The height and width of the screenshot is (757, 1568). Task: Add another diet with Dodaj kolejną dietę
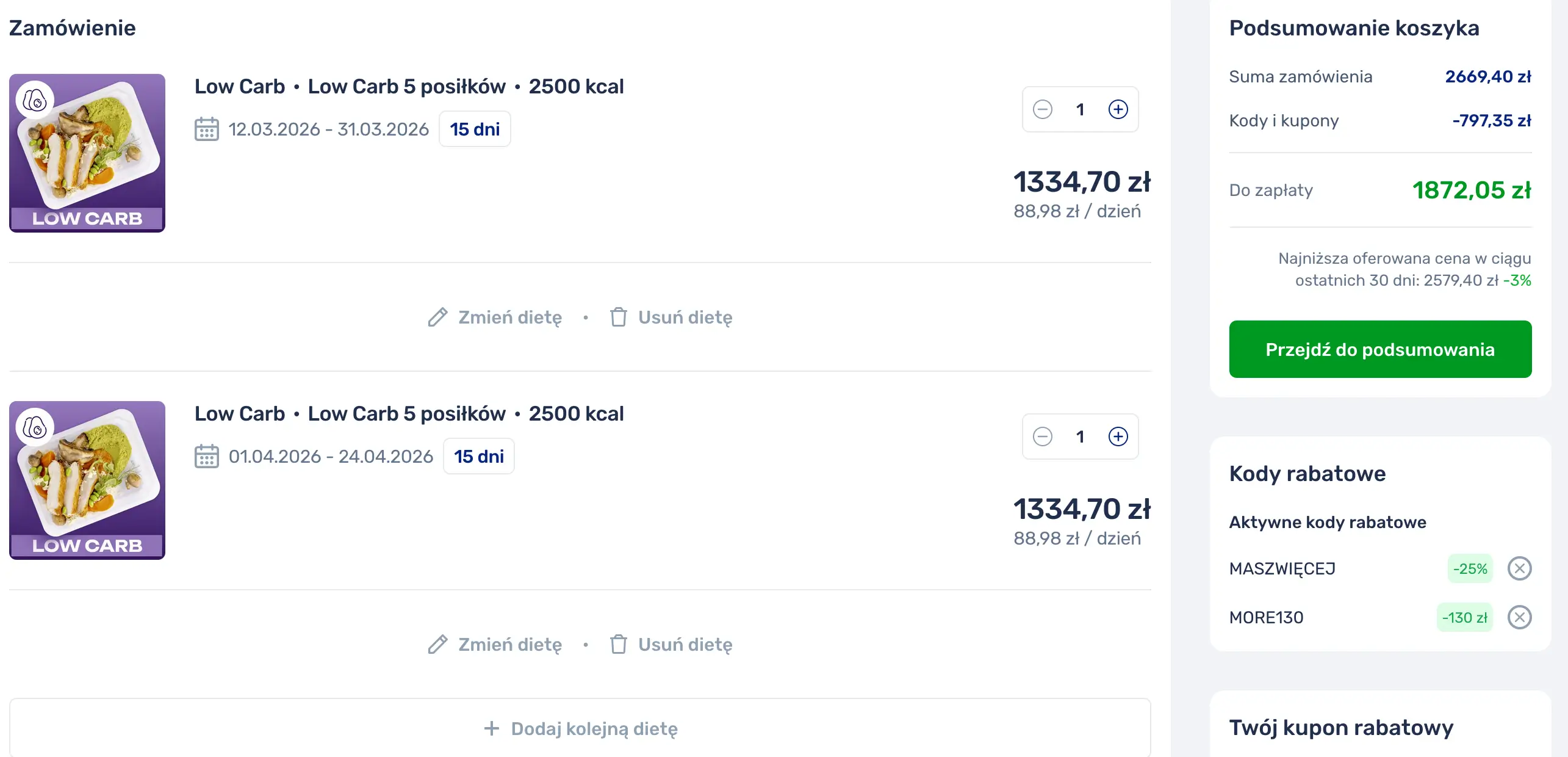click(580, 729)
